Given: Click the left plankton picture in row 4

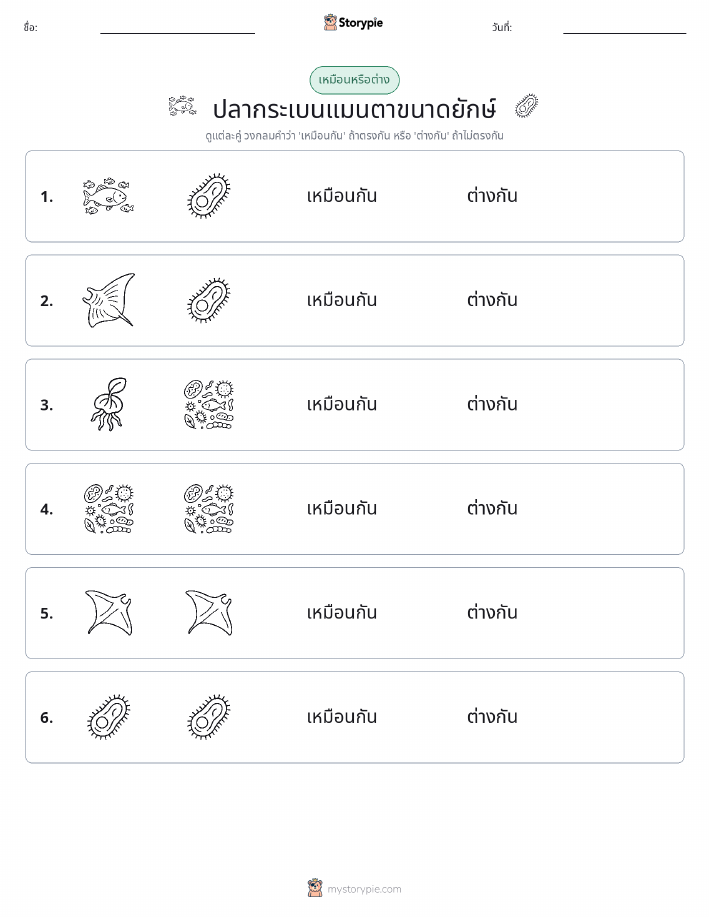Looking at the screenshot, I should click(108, 508).
